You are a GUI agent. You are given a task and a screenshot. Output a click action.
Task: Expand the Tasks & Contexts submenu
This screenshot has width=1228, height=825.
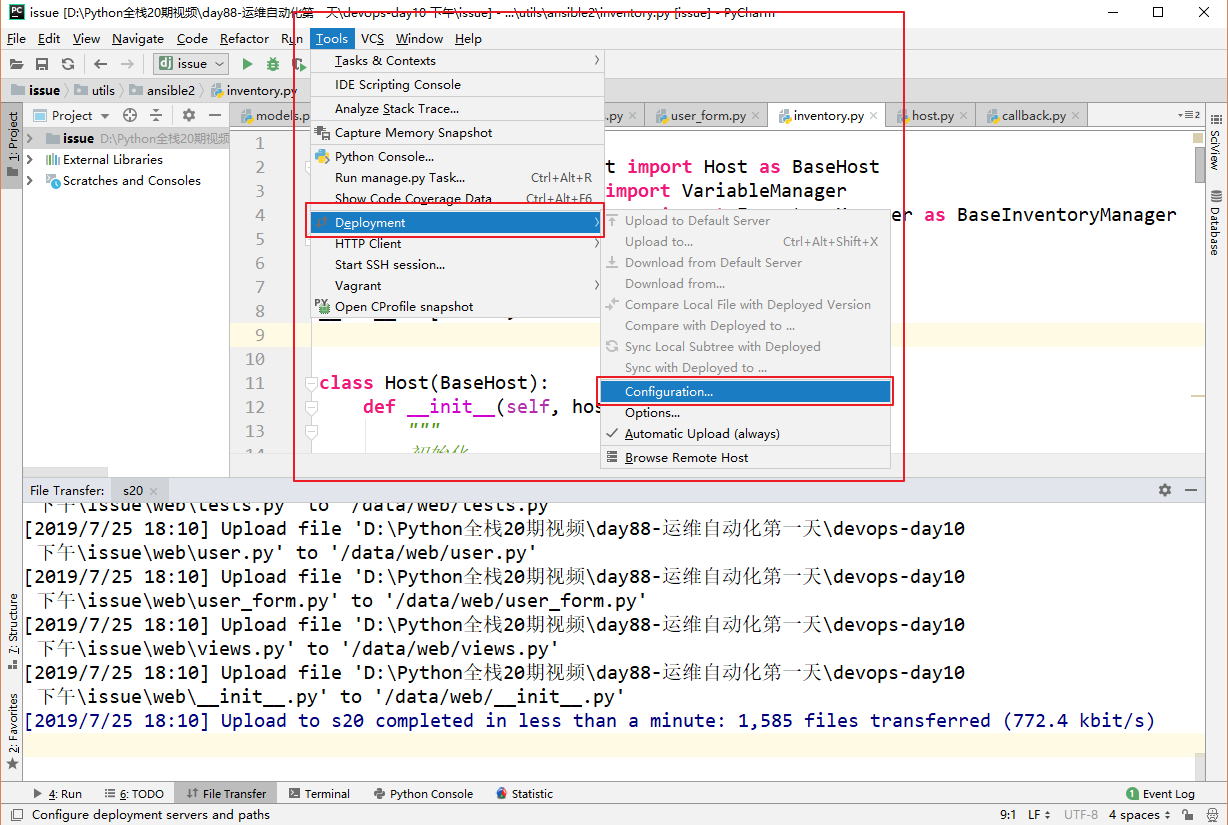click(x=457, y=61)
